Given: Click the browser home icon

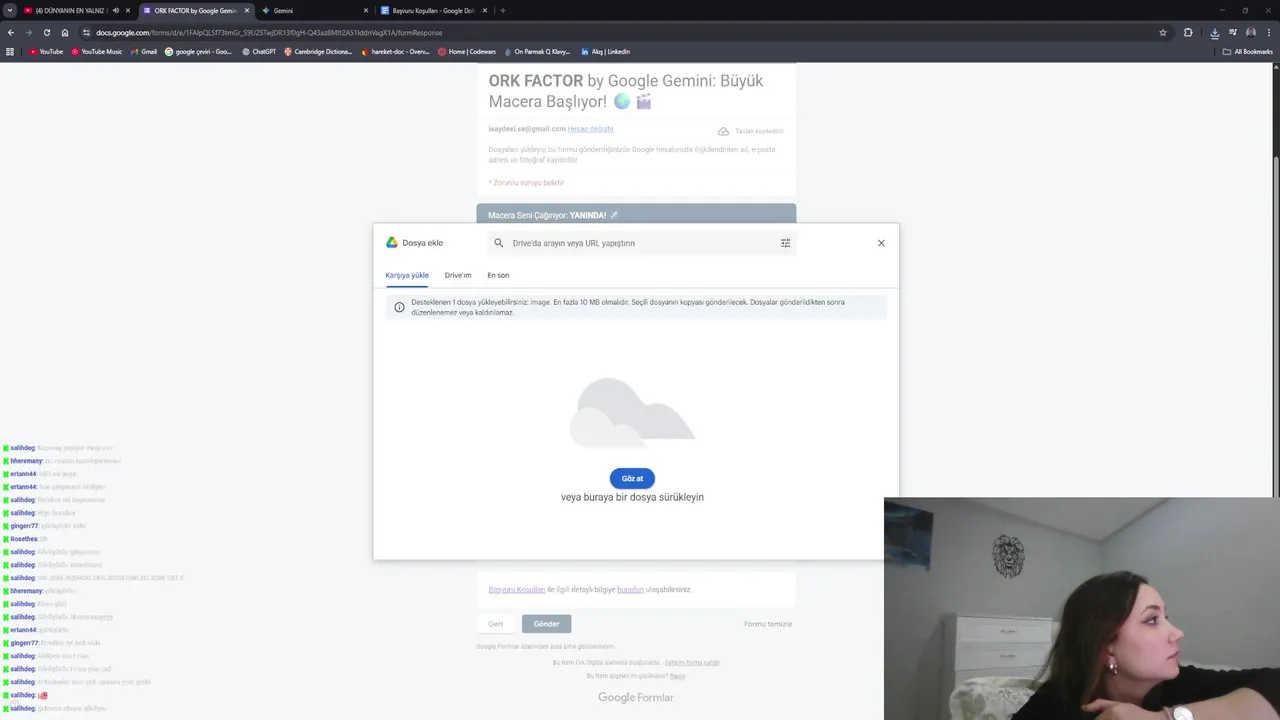Looking at the screenshot, I should (65, 32).
